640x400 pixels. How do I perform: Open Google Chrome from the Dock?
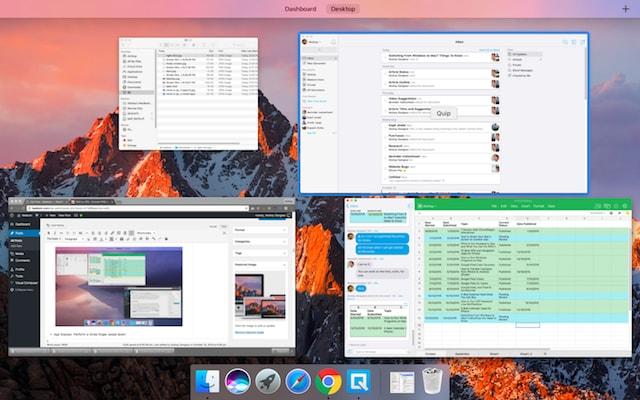pos(328,382)
